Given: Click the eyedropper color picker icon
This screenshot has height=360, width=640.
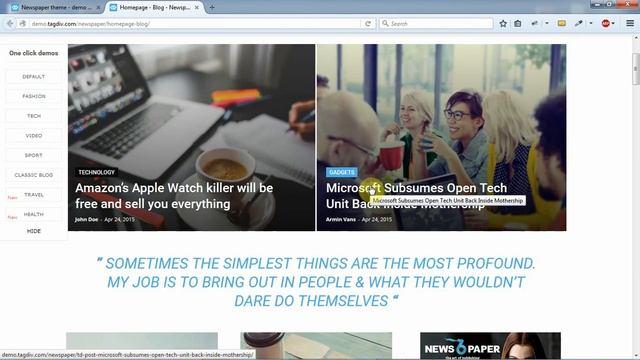Looking at the screenshot, I should (x=578, y=24).
